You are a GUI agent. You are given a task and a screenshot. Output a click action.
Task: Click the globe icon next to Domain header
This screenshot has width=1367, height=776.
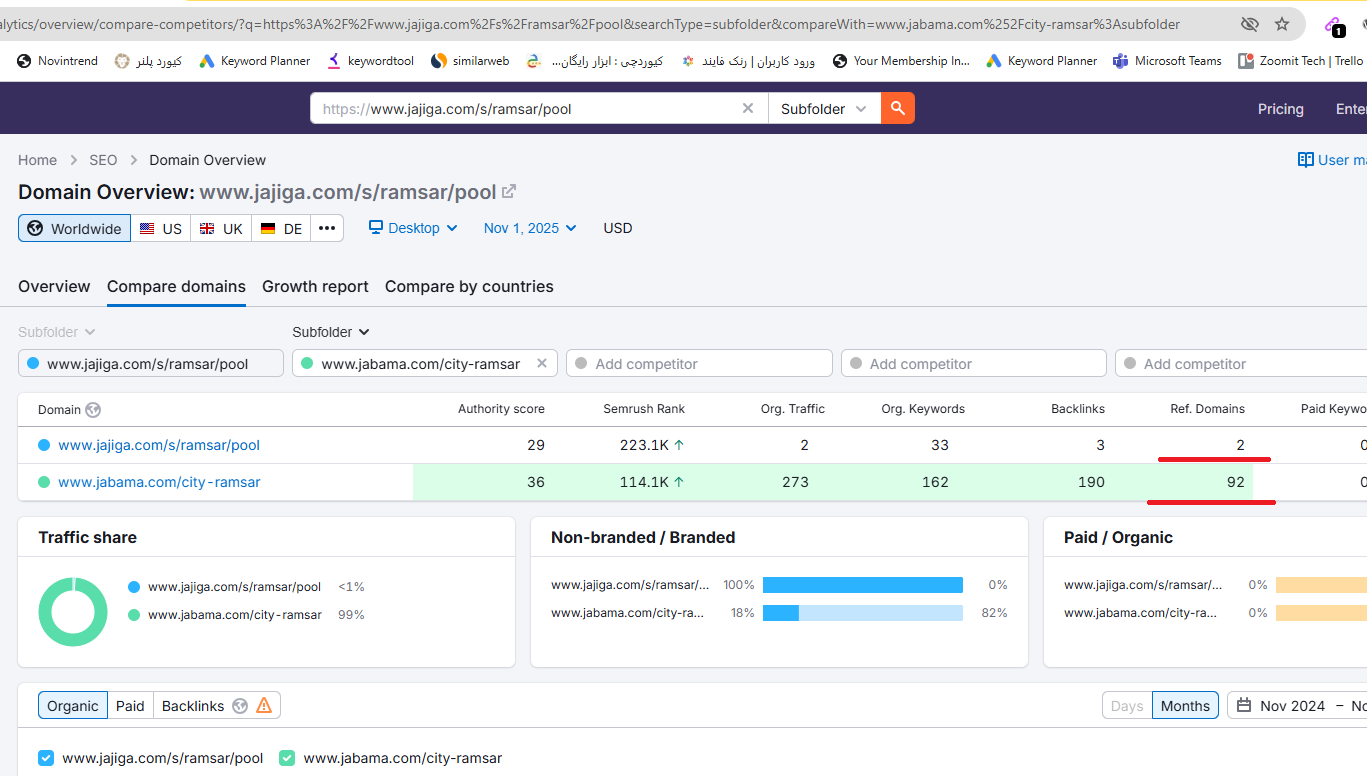click(93, 410)
